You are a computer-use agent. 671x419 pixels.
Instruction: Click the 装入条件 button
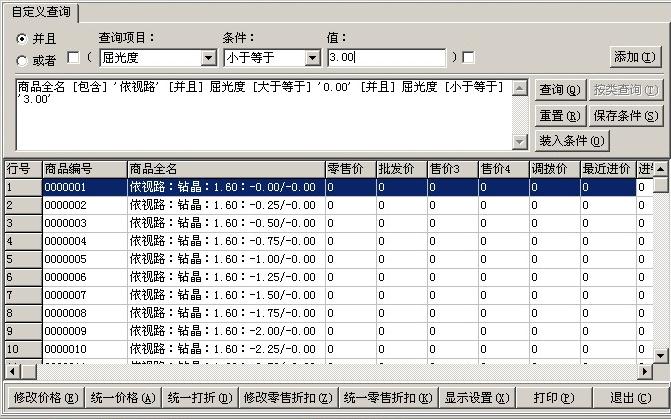pyautogui.click(x=571, y=141)
